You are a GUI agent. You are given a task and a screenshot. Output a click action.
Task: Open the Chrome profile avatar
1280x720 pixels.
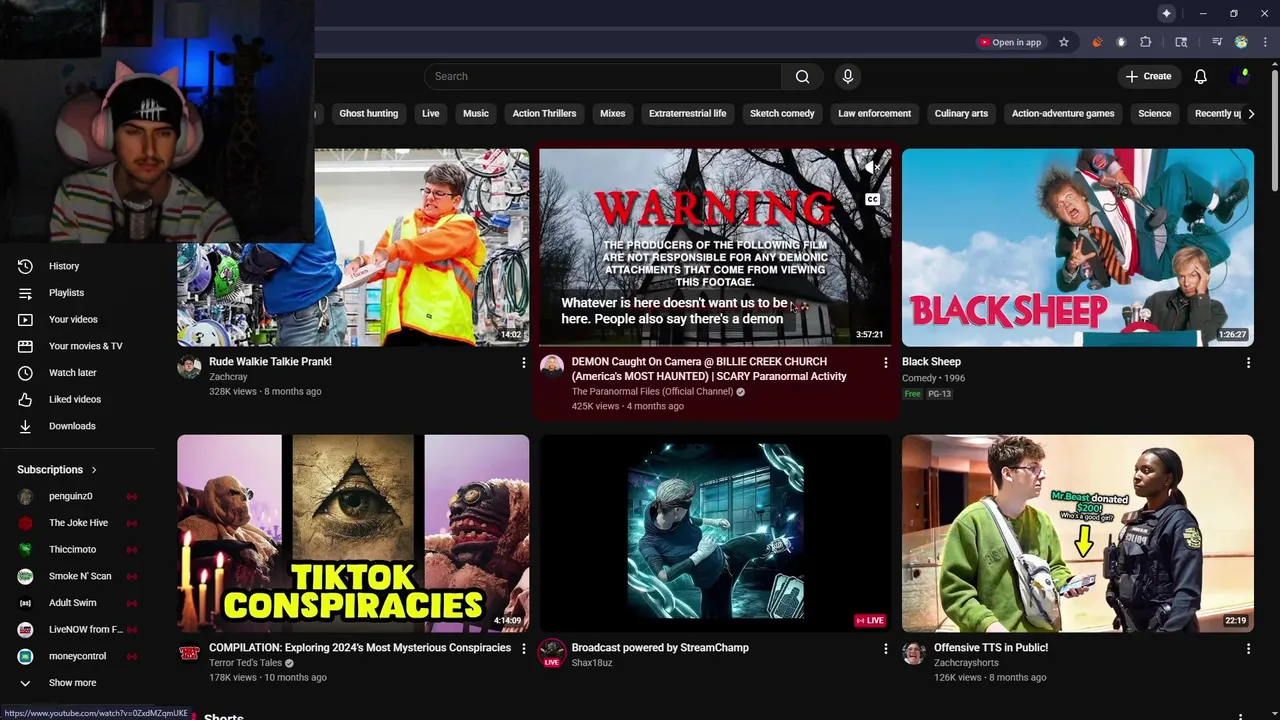tap(1241, 42)
